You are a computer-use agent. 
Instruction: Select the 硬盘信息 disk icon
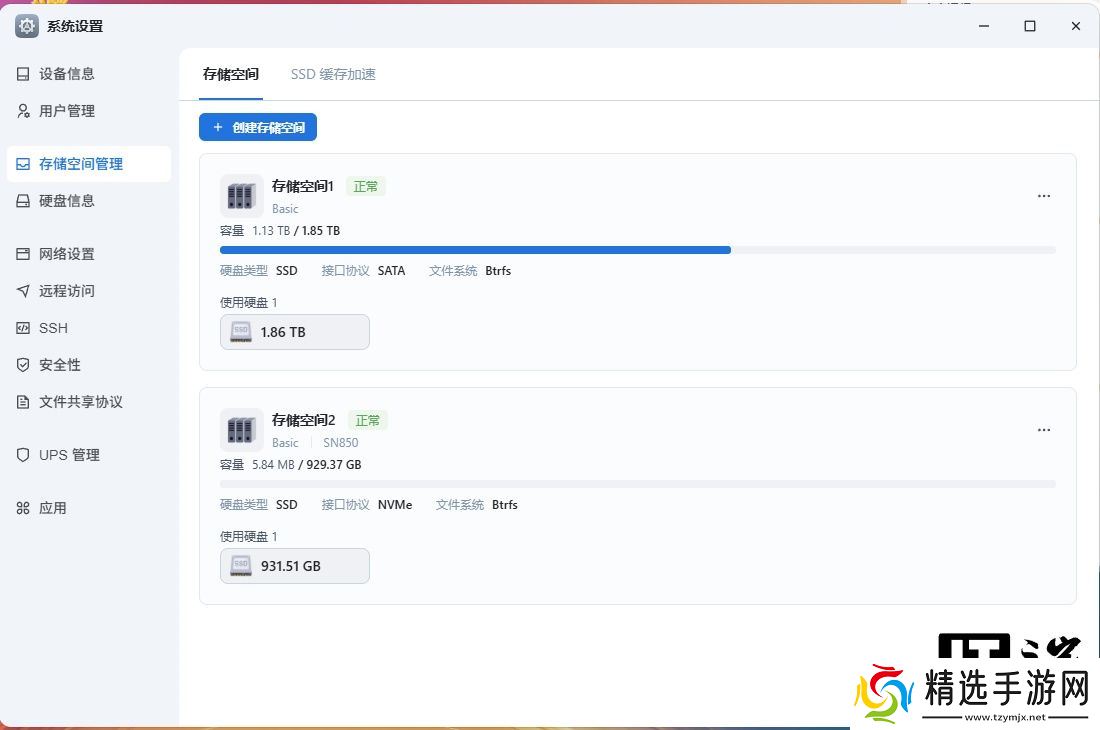tap(23, 201)
